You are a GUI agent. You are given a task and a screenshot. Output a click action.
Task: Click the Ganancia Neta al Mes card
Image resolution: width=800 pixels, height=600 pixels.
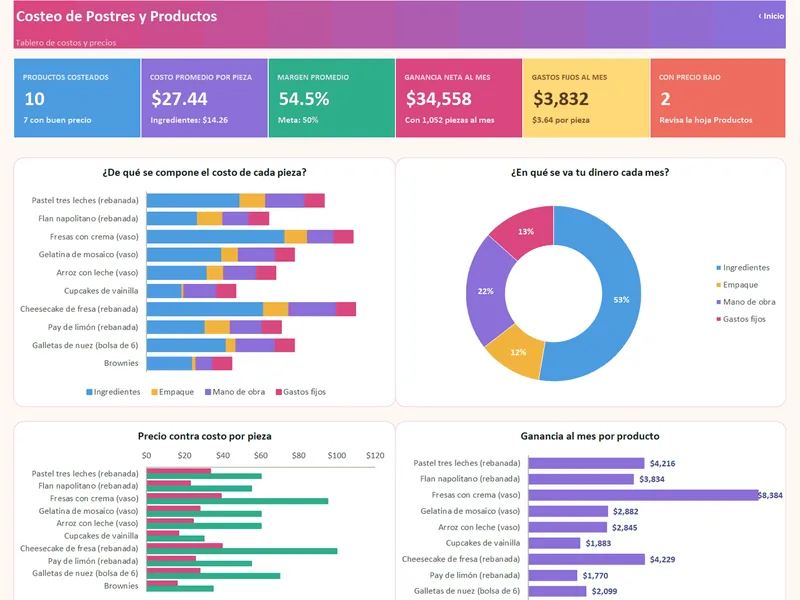point(459,98)
